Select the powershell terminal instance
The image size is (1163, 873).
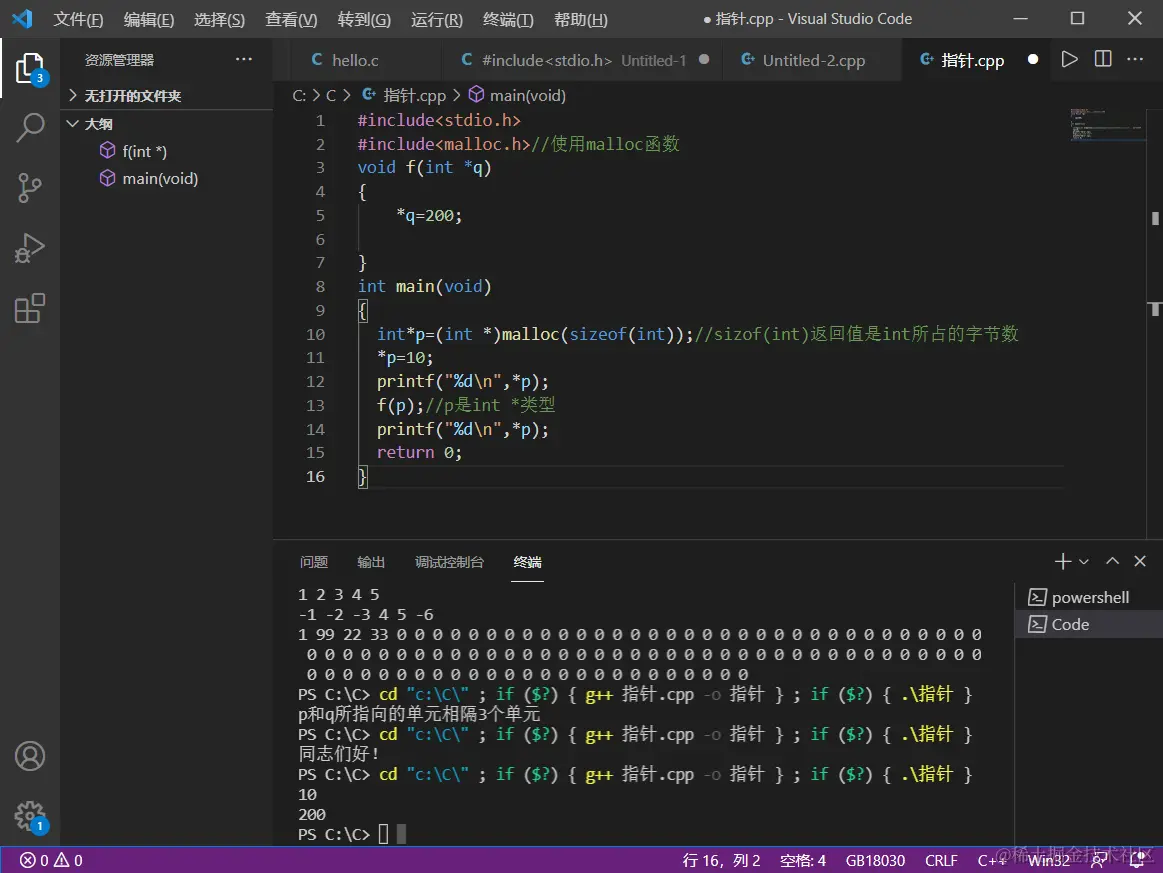pyautogui.click(x=1088, y=597)
